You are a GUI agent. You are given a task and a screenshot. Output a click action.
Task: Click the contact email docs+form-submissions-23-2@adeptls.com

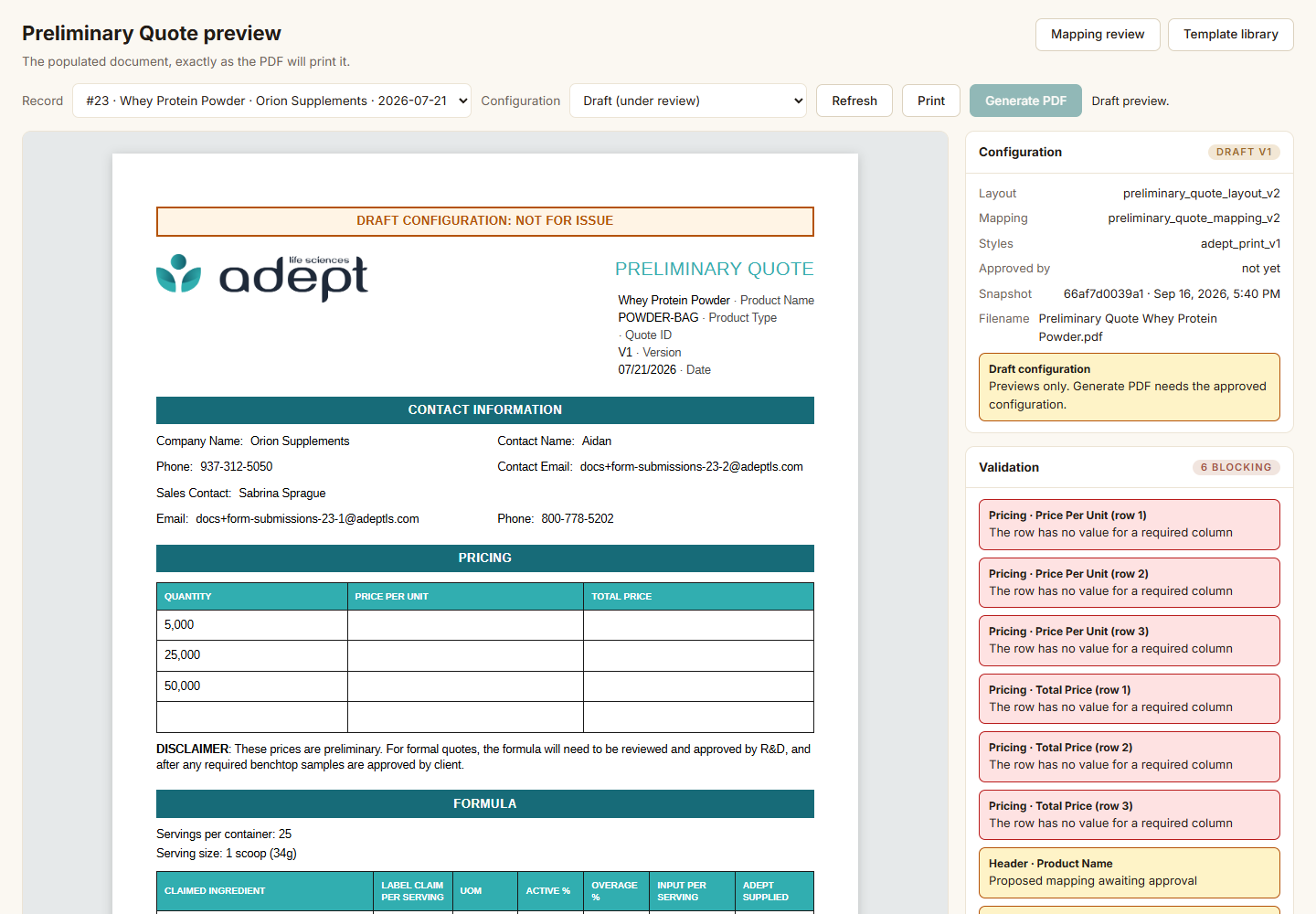tap(692, 467)
